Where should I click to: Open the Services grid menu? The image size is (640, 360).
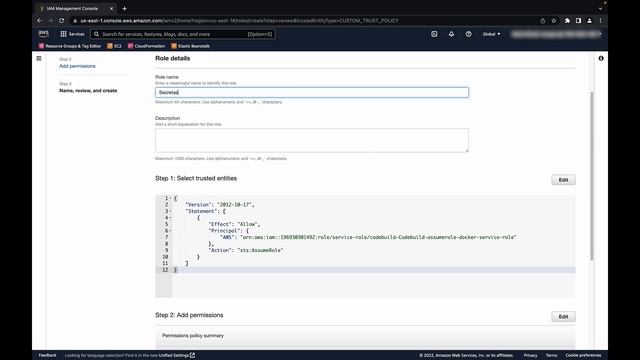pos(72,34)
